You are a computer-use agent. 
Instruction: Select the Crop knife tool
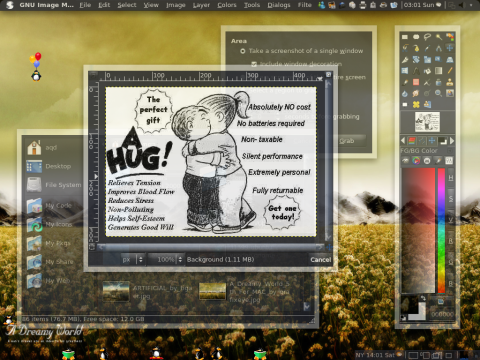tap(405, 60)
